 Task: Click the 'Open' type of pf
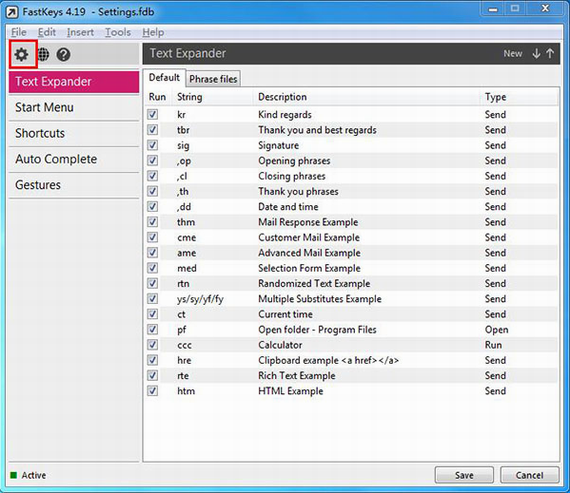tap(496, 330)
